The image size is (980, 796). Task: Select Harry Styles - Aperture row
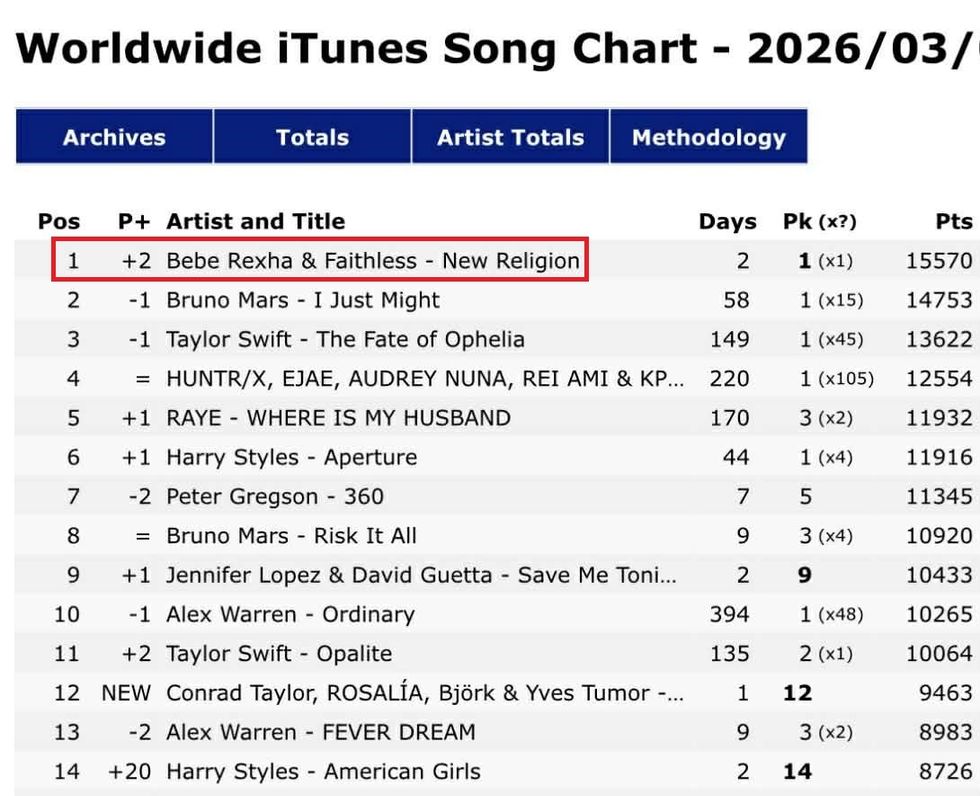pyautogui.click(x=291, y=457)
